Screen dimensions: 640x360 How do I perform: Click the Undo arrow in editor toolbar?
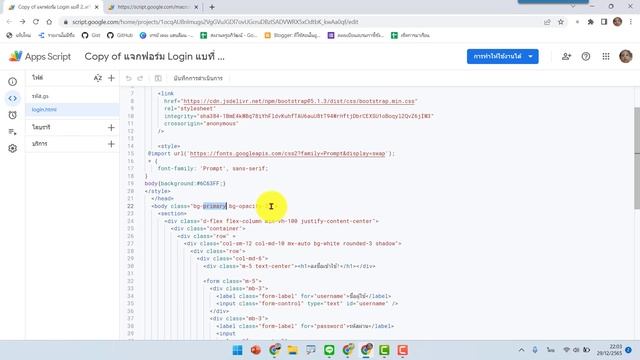coord(129,78)
